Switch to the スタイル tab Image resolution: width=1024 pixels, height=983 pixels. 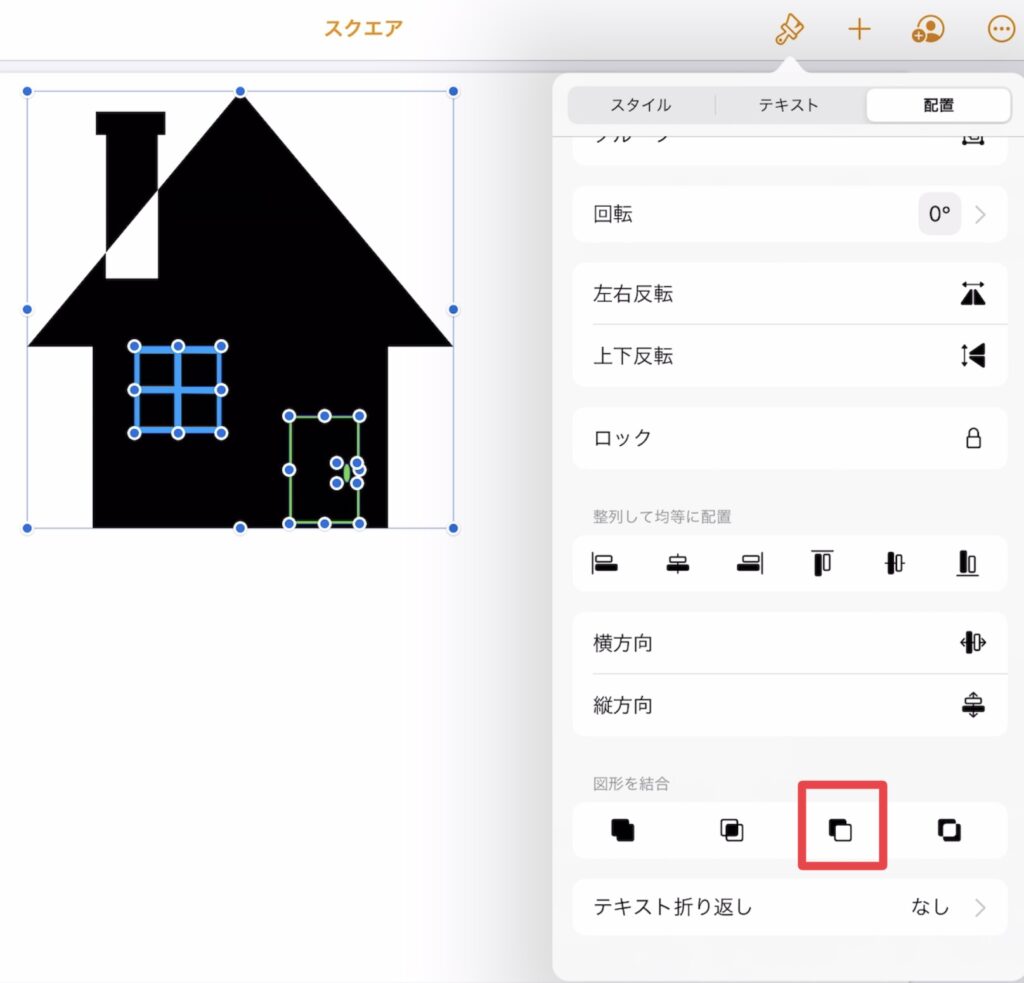tap(641, 105)
